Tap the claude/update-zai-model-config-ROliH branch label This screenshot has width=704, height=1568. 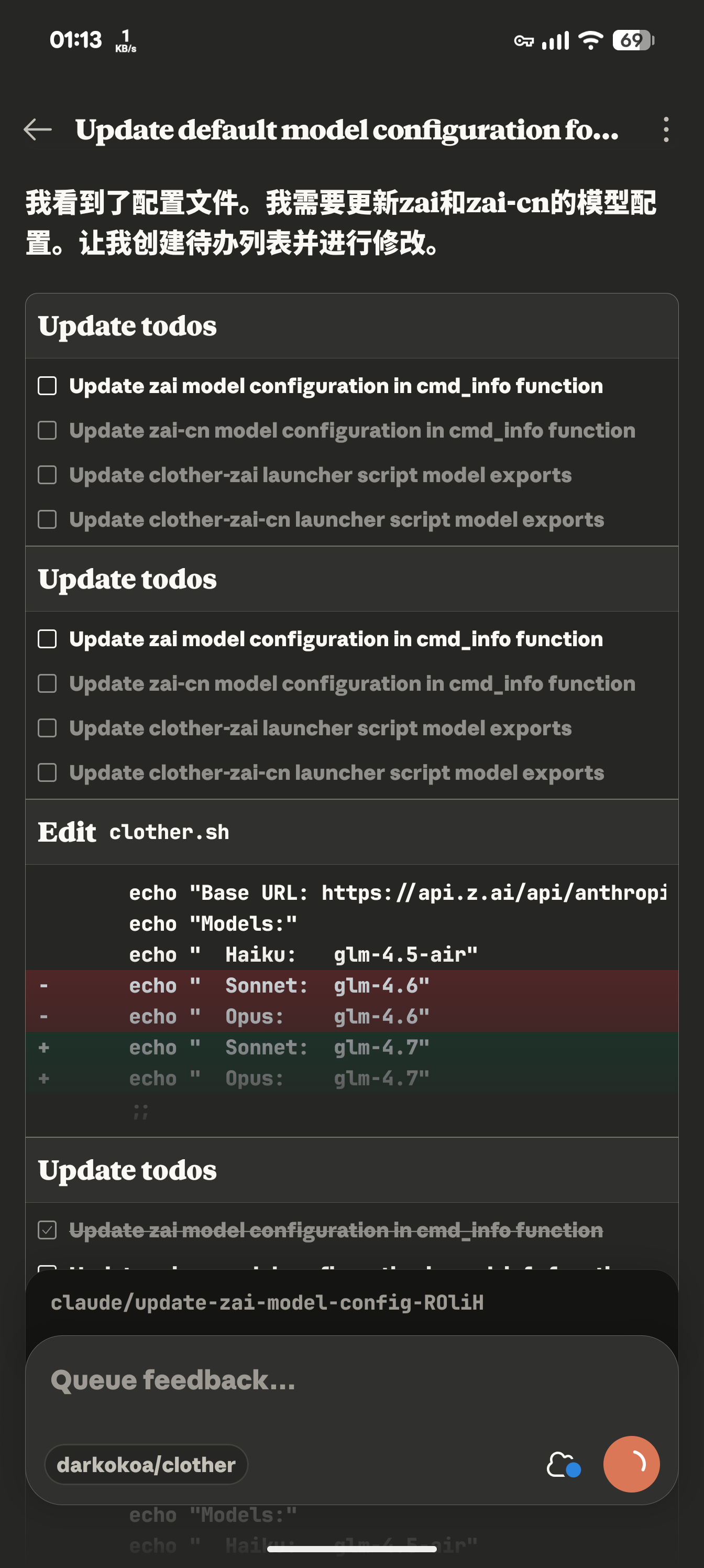point(267,1303)
